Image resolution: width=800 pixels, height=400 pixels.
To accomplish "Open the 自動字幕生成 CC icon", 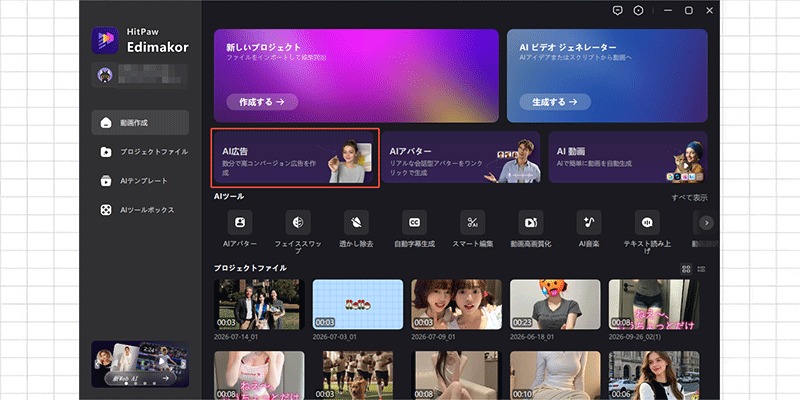I will pos(414,222).
